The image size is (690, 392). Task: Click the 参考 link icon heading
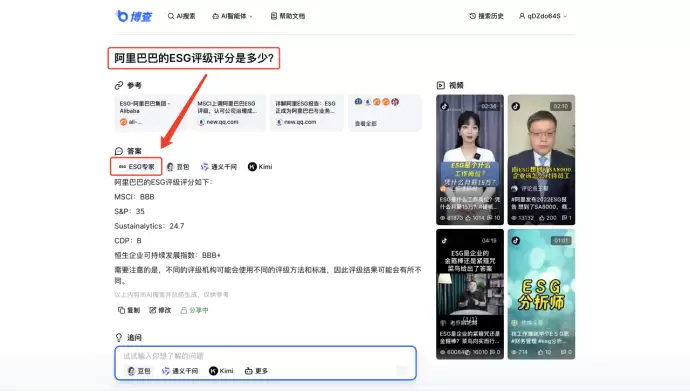click(119, 85)
